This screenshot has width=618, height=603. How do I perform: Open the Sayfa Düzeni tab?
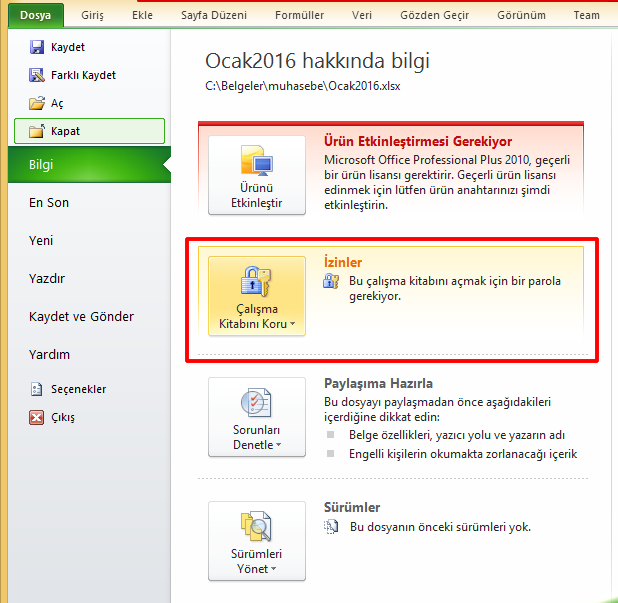pyautogui.click(x=214, y=15)
